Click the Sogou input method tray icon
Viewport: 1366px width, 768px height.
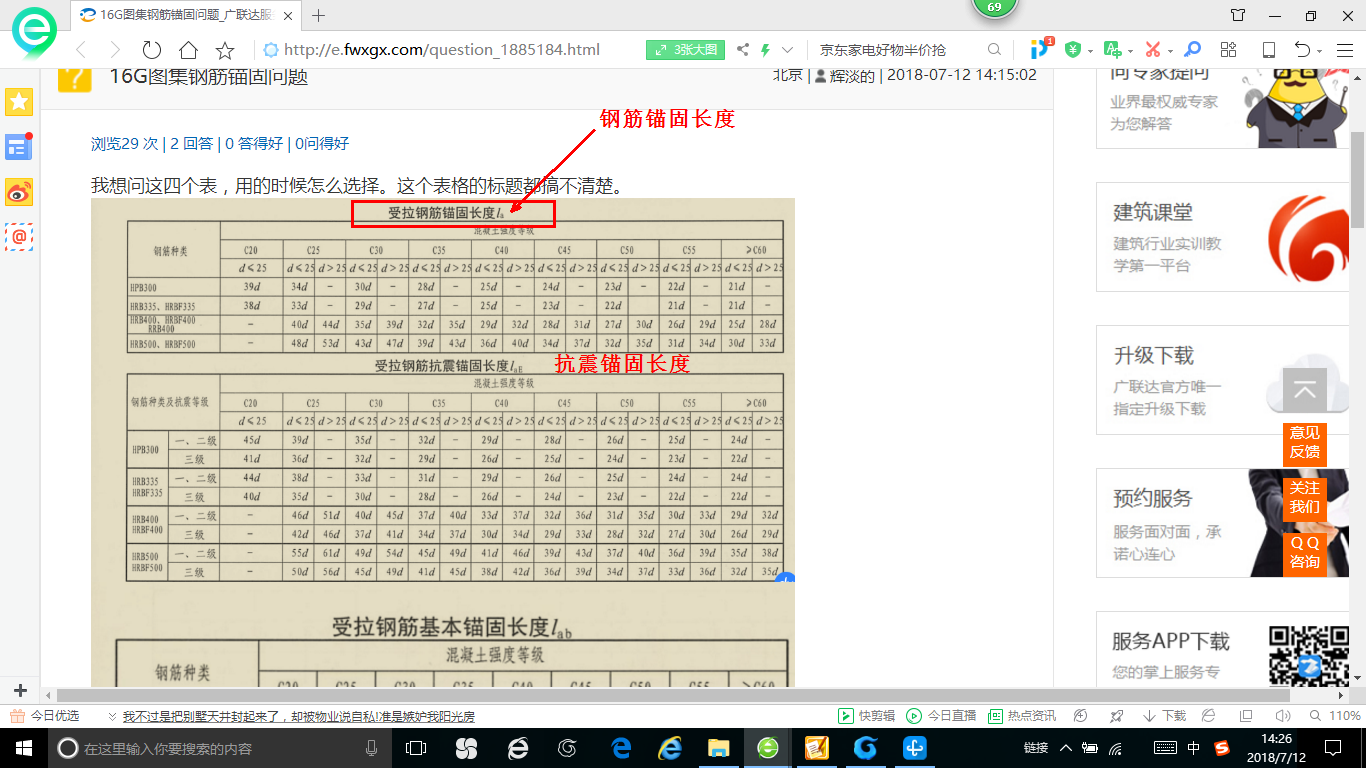(x=1221, y=747)
